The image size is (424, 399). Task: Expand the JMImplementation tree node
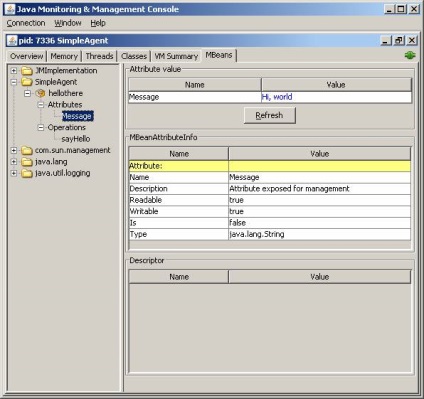[x=14, y=71]
